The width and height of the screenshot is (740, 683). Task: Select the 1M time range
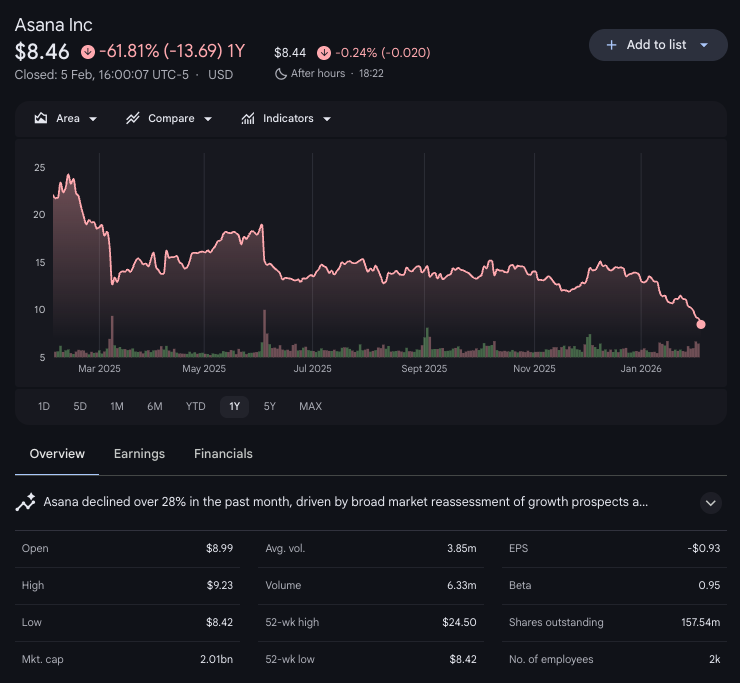tap(117, 406)
